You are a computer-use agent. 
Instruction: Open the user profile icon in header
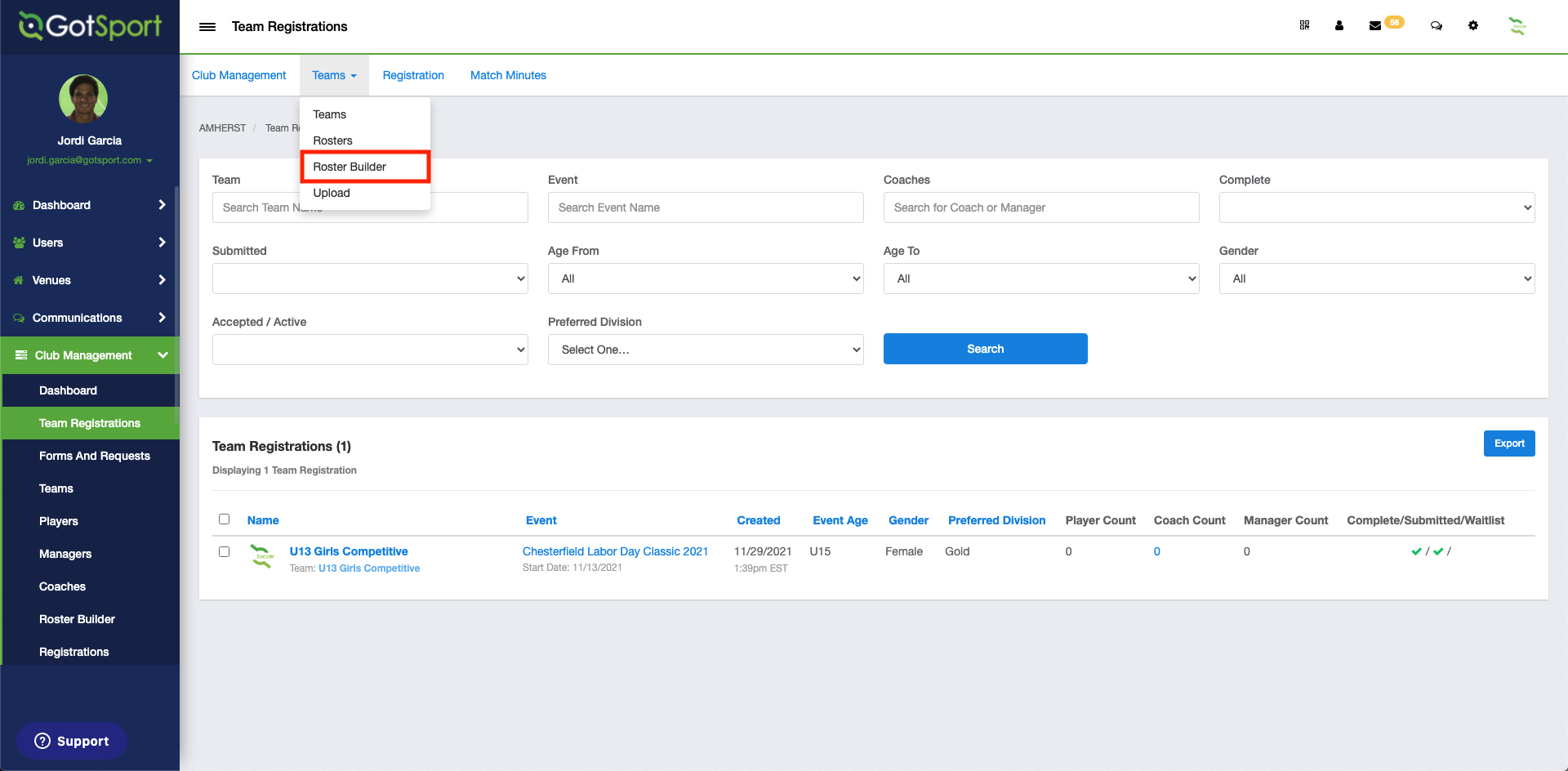[1339, 25]
